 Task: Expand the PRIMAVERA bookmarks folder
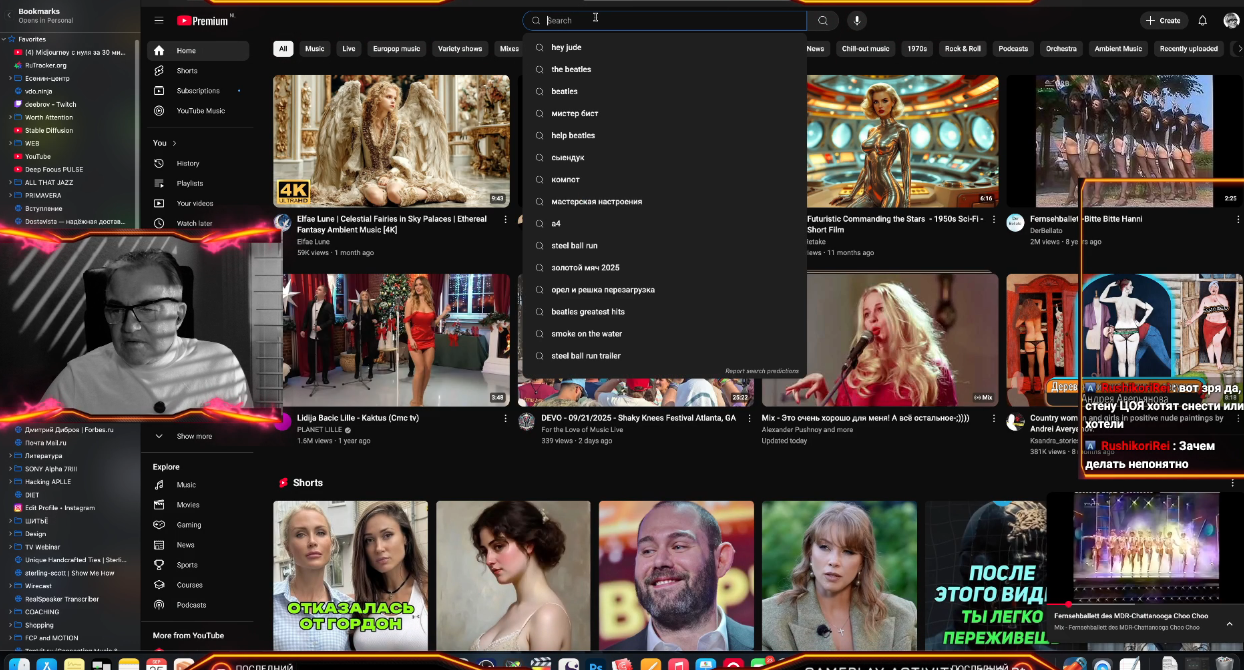11,195
